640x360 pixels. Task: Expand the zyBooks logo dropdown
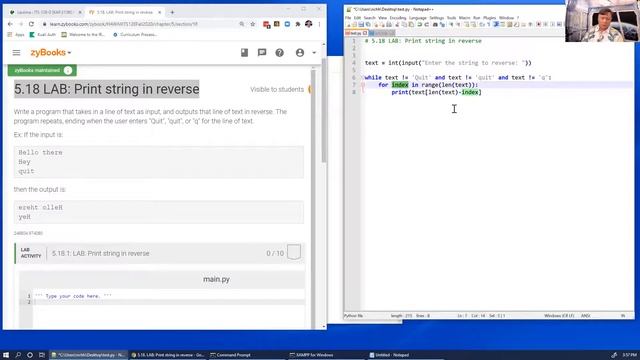(69, 53)
